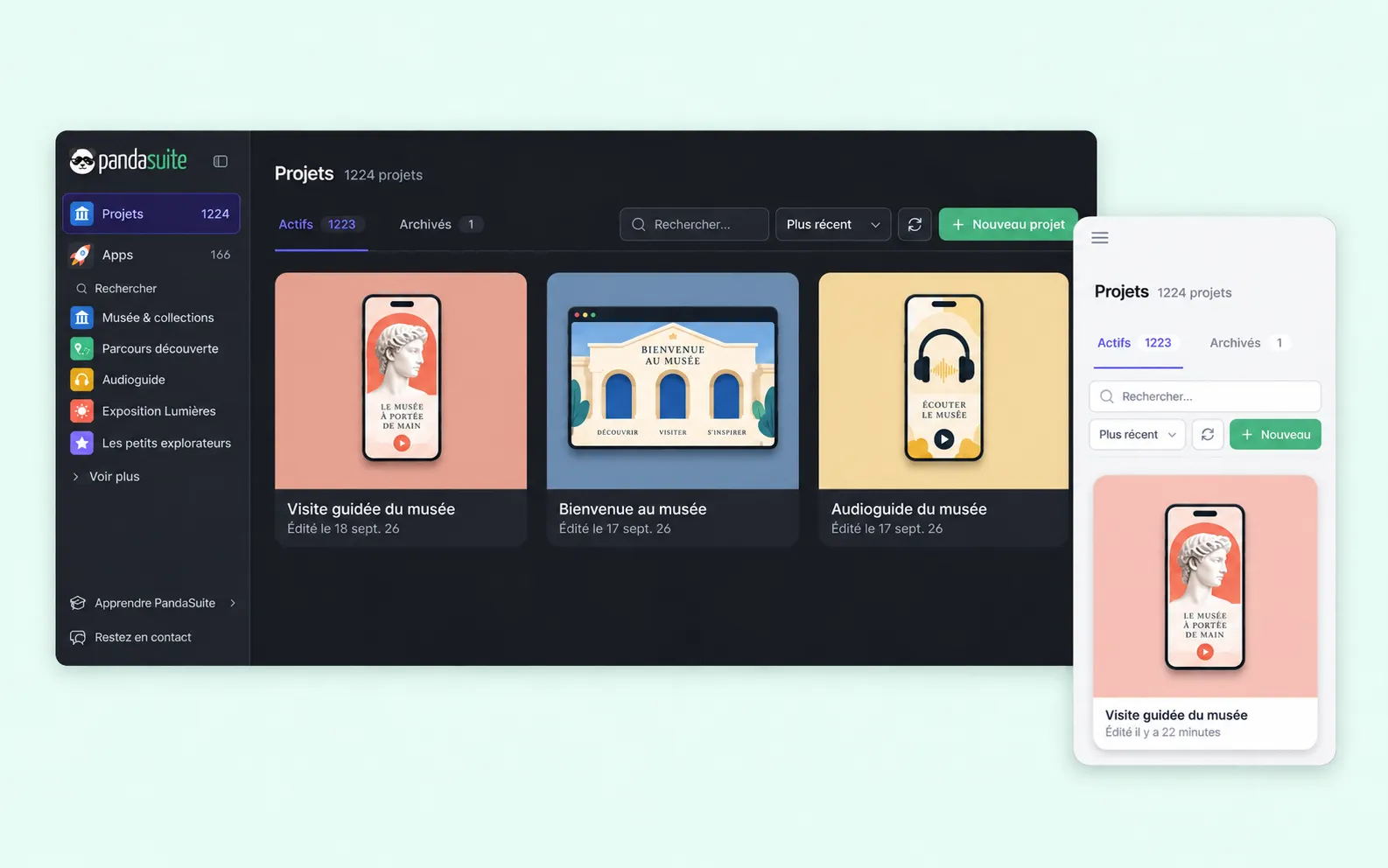Open Visite guidée du musée card in mobile view
The width and height of the screenshot is (1388, 868).
(x=1205, y=612)
